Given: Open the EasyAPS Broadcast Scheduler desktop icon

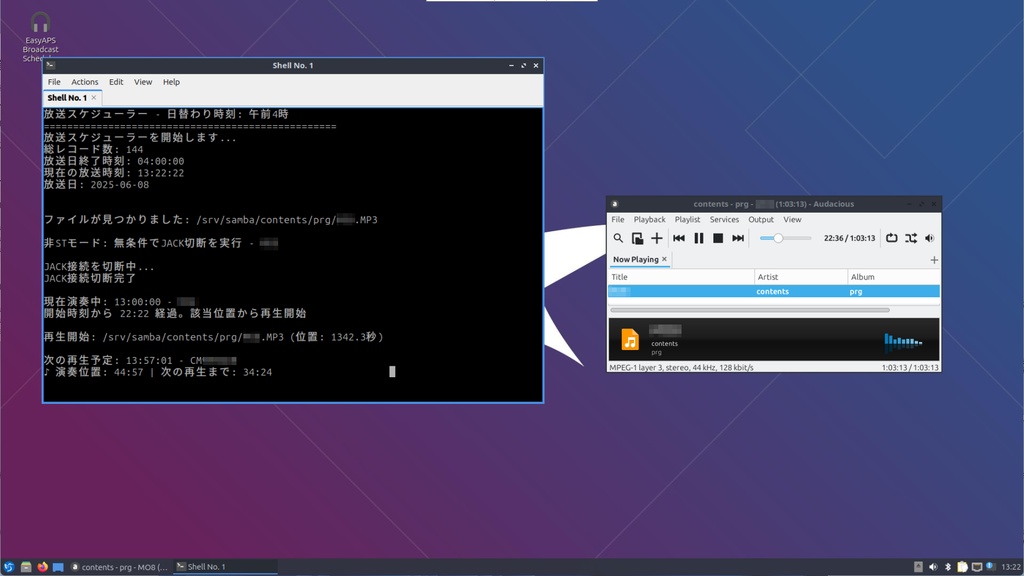Looking at the screenshot, I should click(40, 37).
